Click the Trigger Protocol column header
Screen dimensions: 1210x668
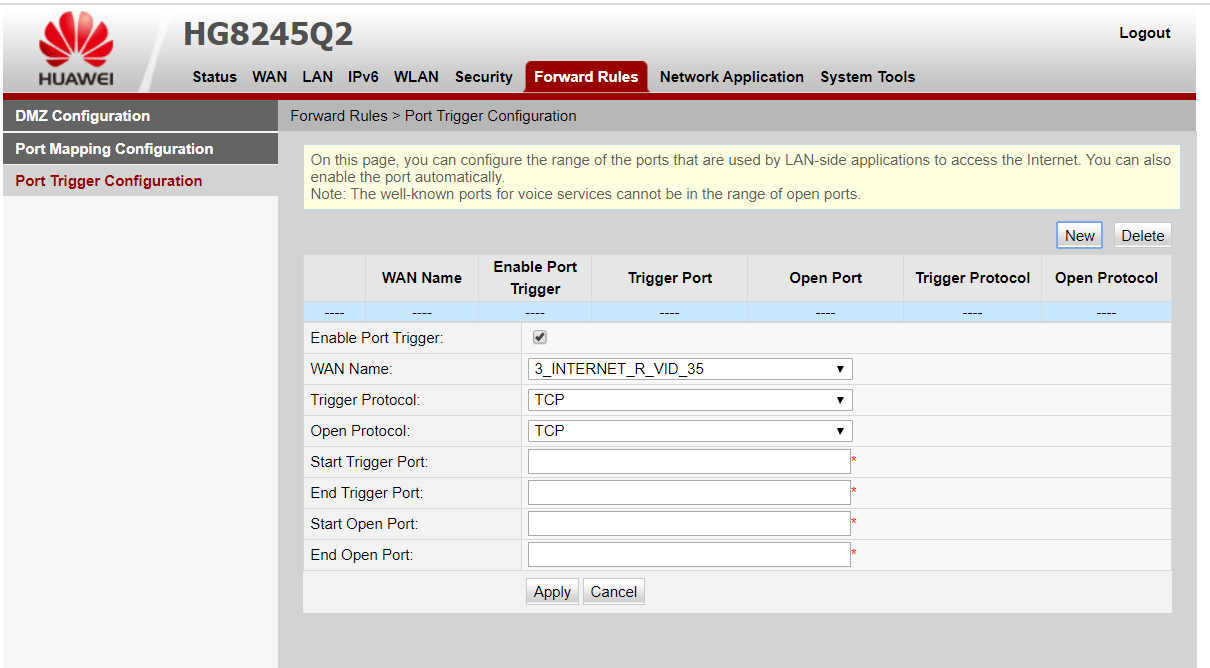[x=972, y=278]
